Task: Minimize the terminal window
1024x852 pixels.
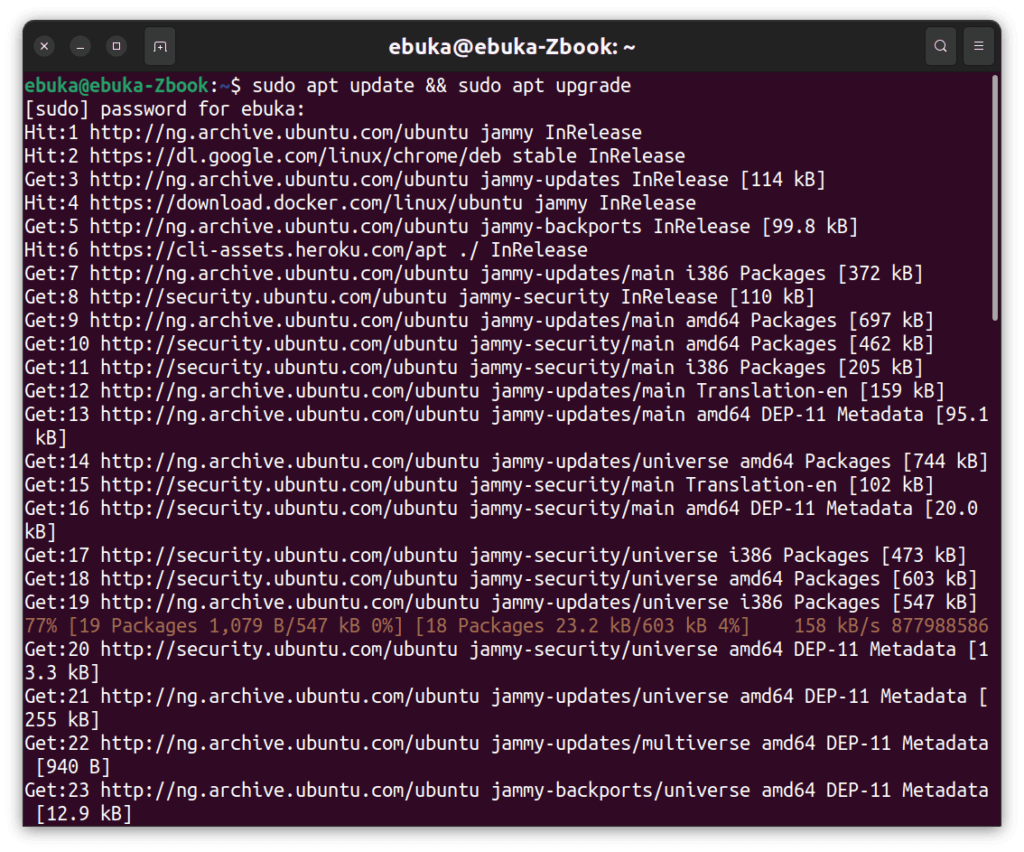Action: [80, 46]
